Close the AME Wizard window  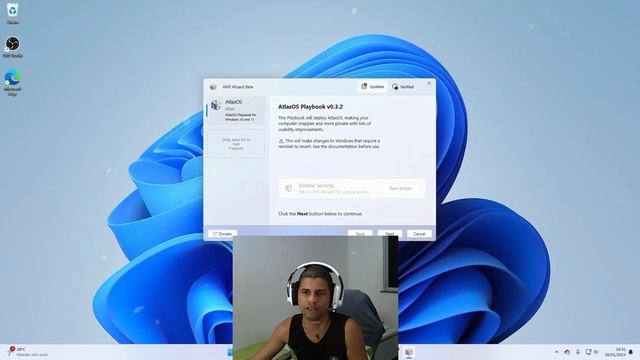tap(429, 83)
